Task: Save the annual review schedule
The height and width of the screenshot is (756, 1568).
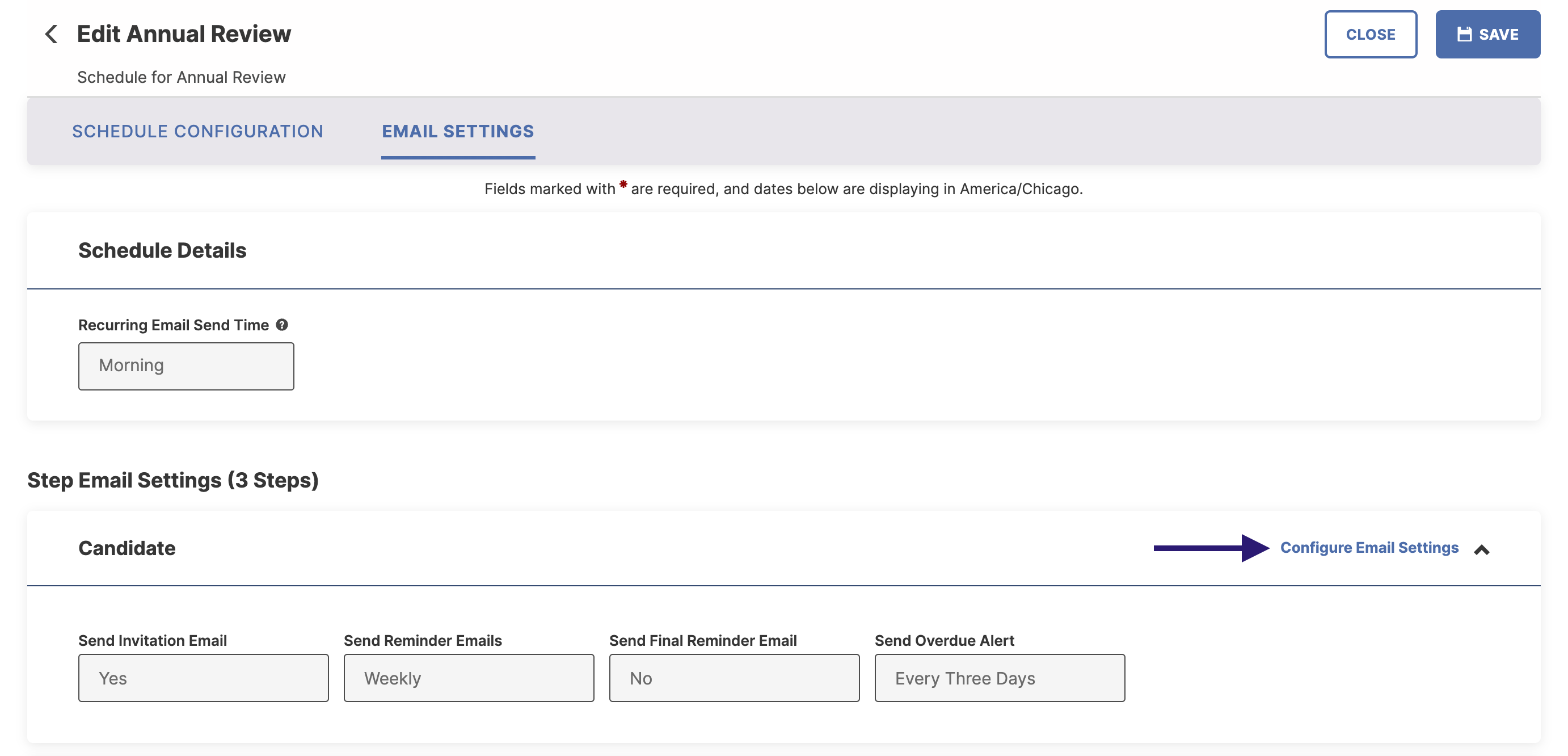Action: 1487,34
